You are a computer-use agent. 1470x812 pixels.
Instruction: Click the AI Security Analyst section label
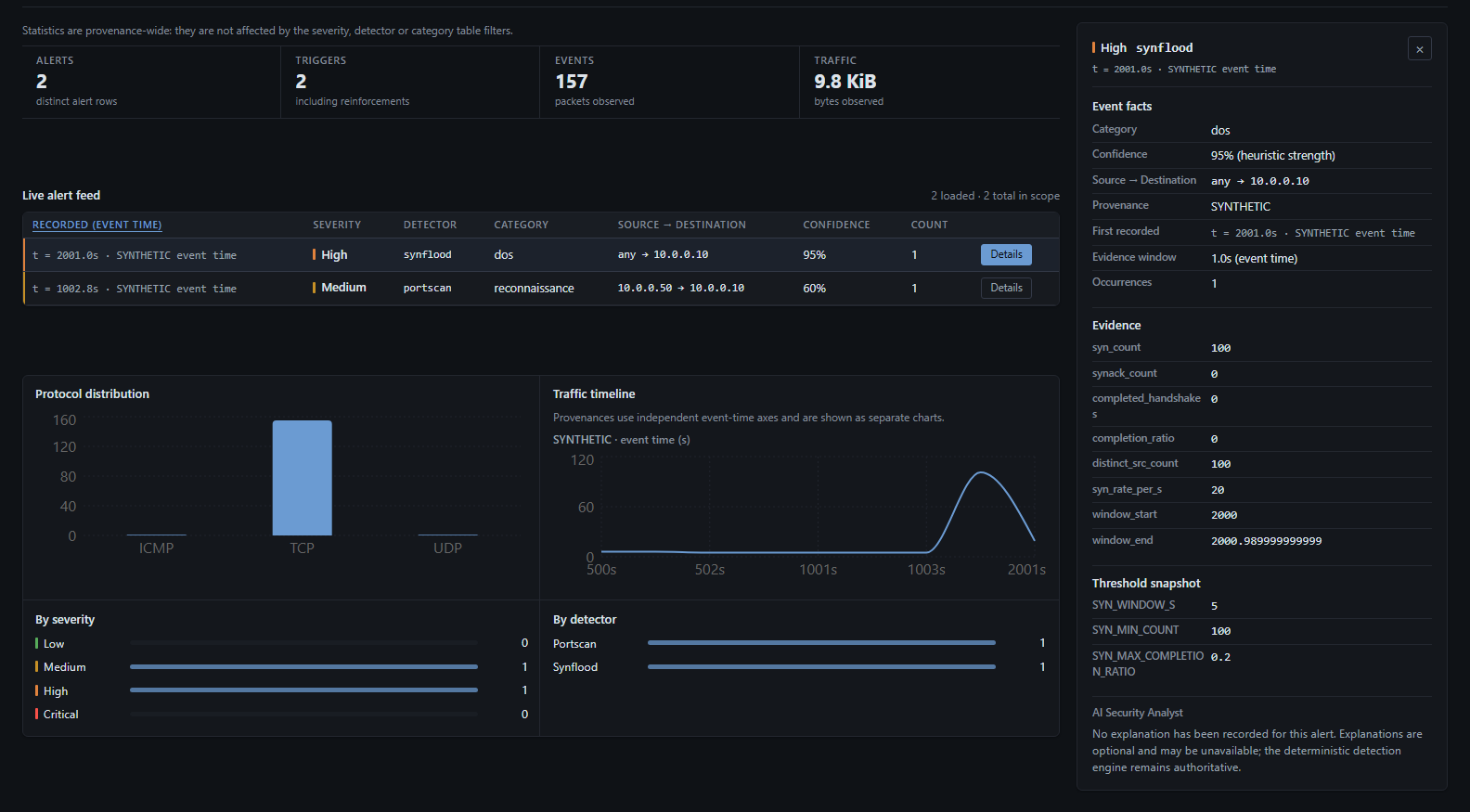(x=1138, y=713)
